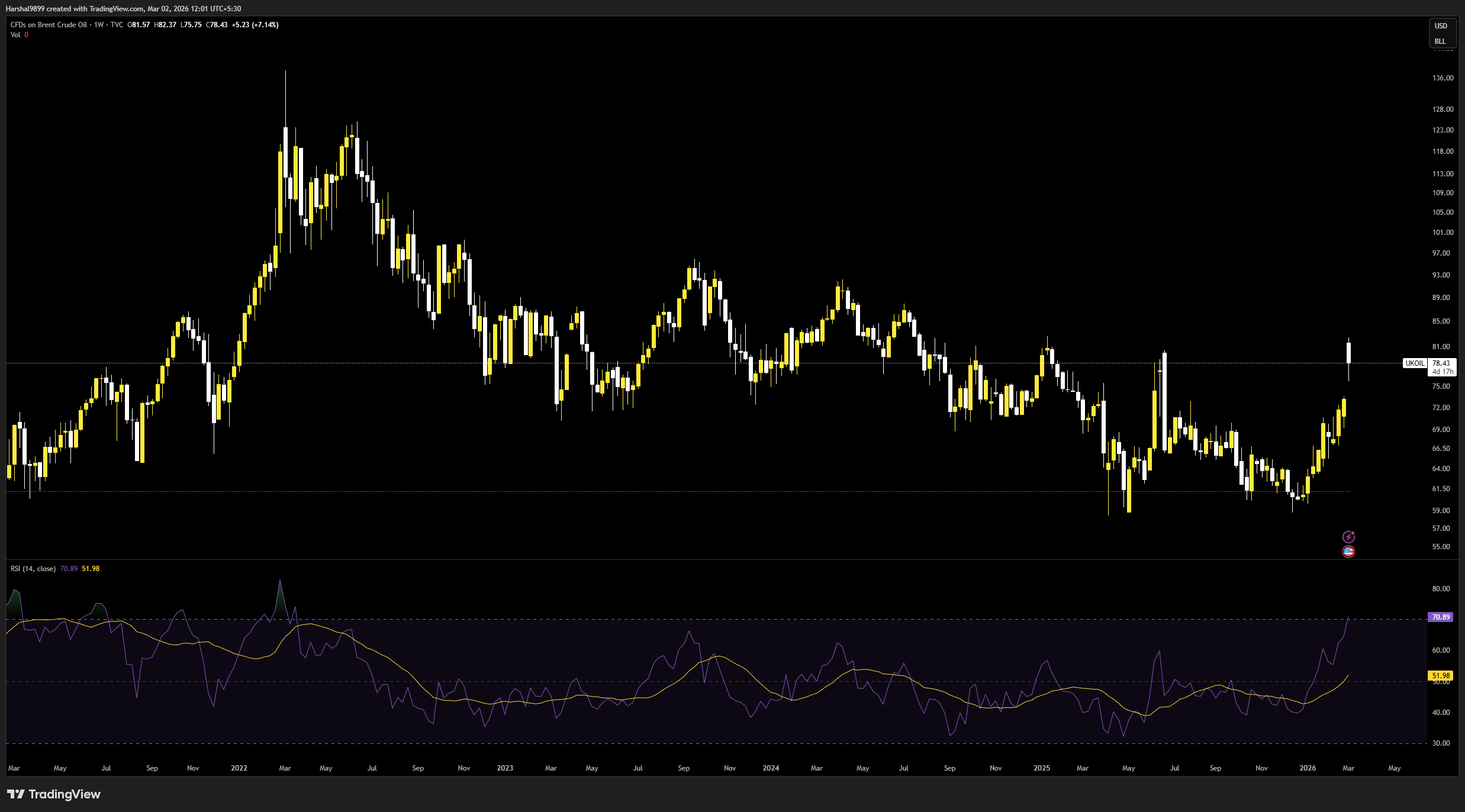Click the TVC exchange label in legend
Viewport: 1465px width, 812px height.
pos(117,25)
